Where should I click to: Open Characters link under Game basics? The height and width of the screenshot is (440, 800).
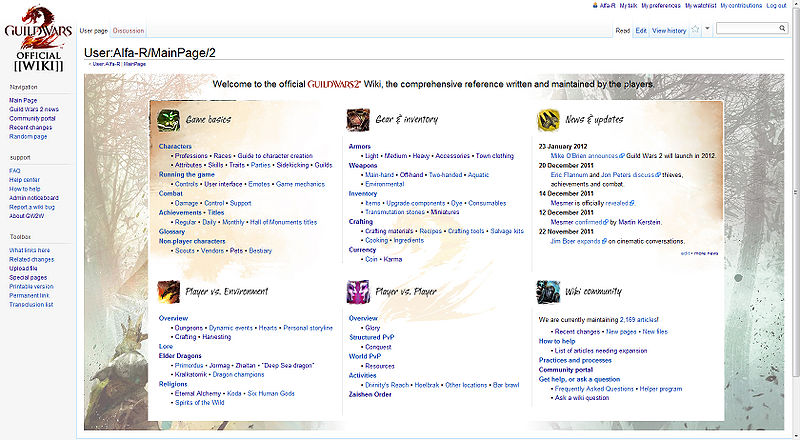tap(175, 146)
